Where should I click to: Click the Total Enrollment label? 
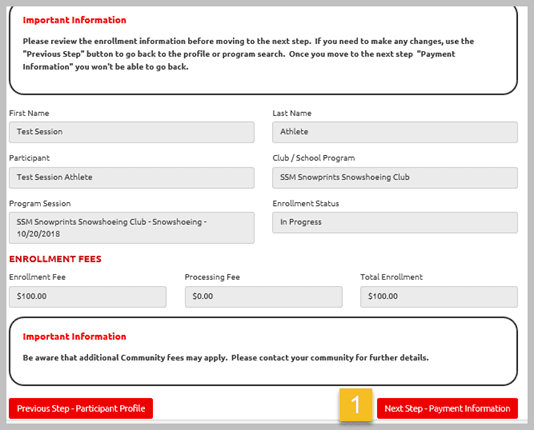click(391, 277)
